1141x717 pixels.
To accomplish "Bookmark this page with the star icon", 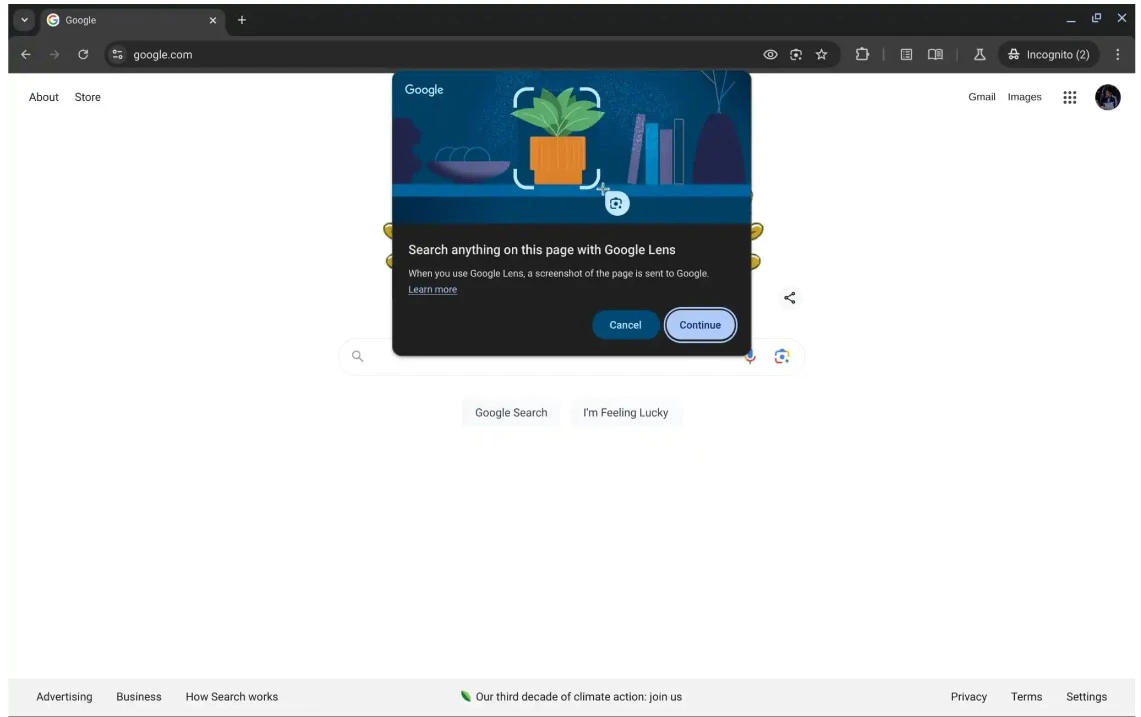I will click(x=821, y=54).
